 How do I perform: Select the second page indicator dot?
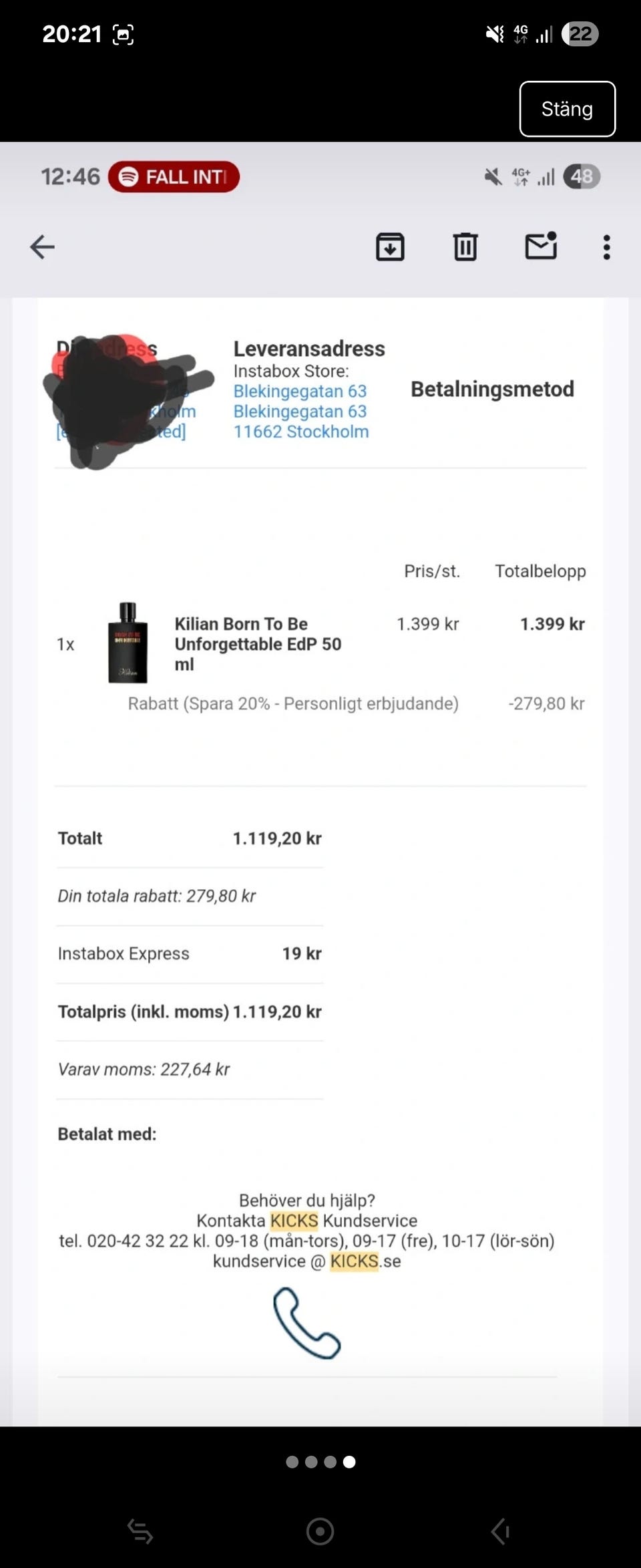(x=311, y=1462)
